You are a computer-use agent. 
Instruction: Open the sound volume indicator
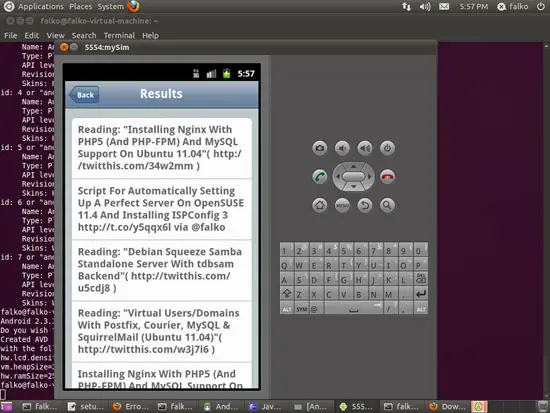click(x=425, y=6)
